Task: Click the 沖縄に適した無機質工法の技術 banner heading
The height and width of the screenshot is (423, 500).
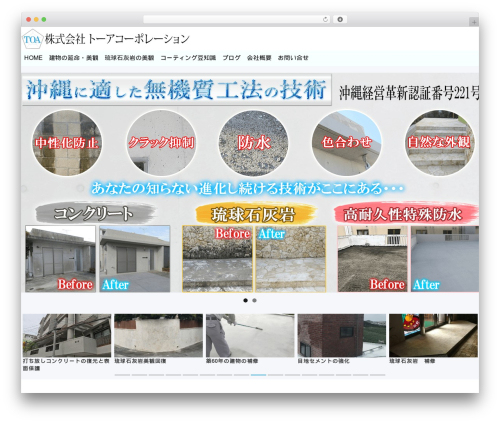Action: point(177,90)
